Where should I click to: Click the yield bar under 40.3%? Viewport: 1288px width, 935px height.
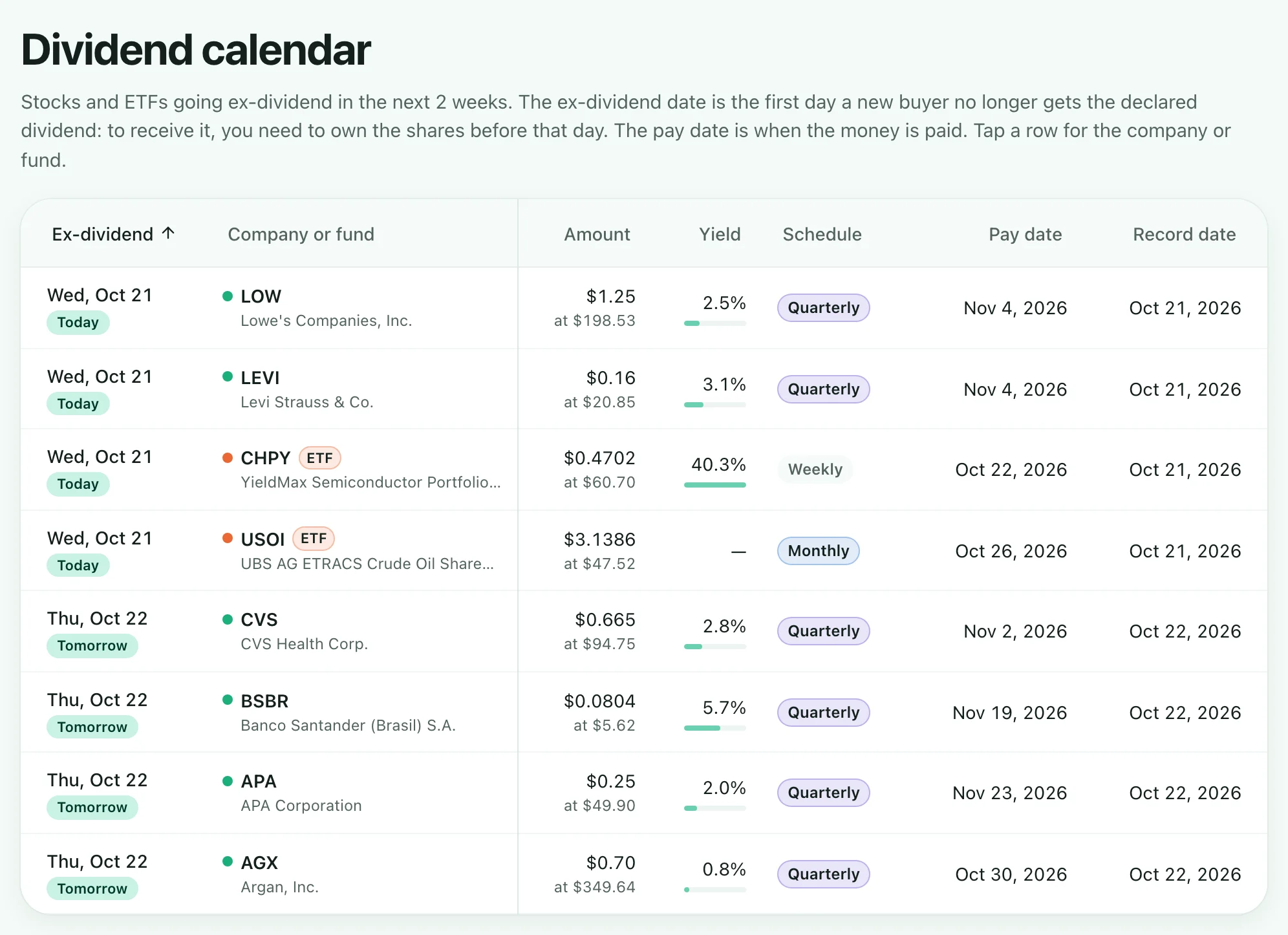(715, 485)
